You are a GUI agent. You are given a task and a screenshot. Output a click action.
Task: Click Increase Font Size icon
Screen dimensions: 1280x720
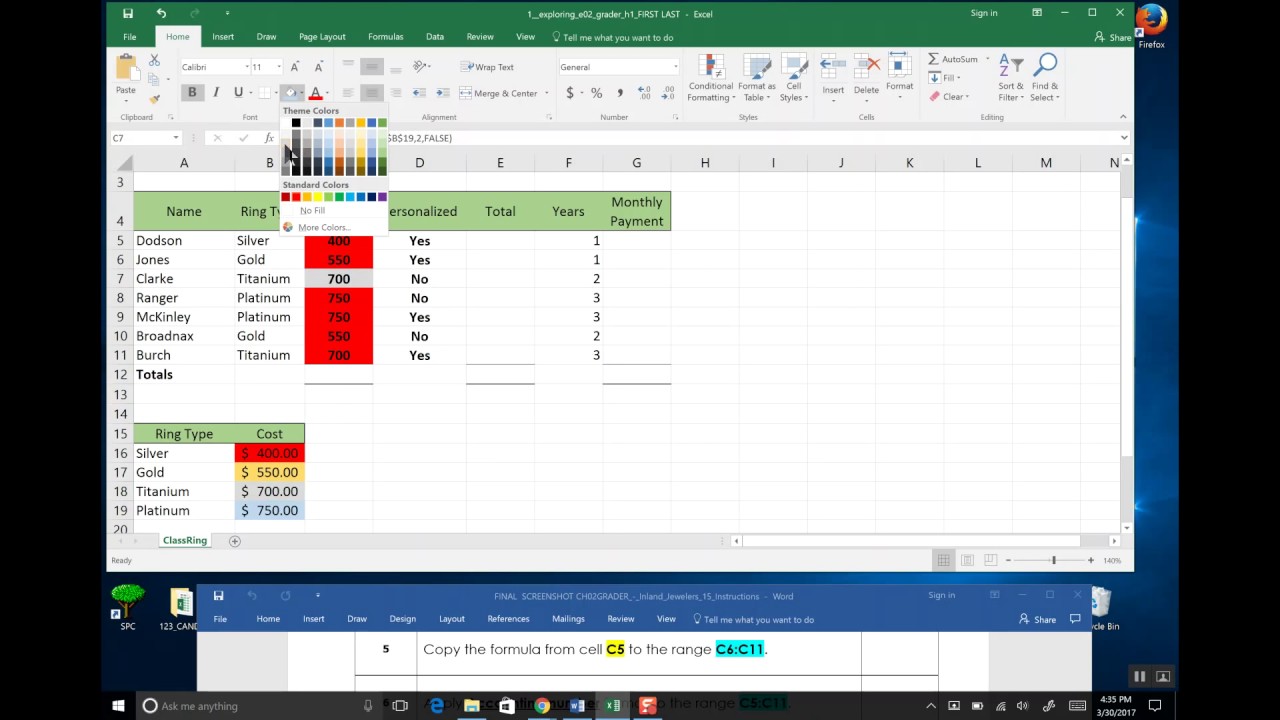point(295,67)
